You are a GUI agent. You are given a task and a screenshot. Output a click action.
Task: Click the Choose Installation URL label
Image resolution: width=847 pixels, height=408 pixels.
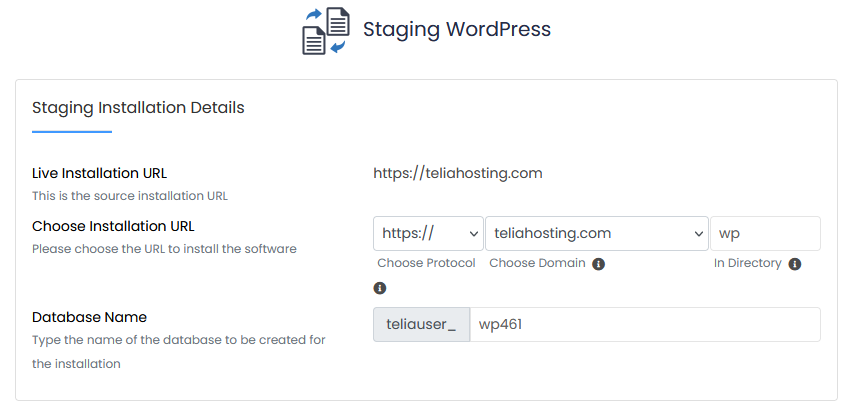(x=113, y=226)
